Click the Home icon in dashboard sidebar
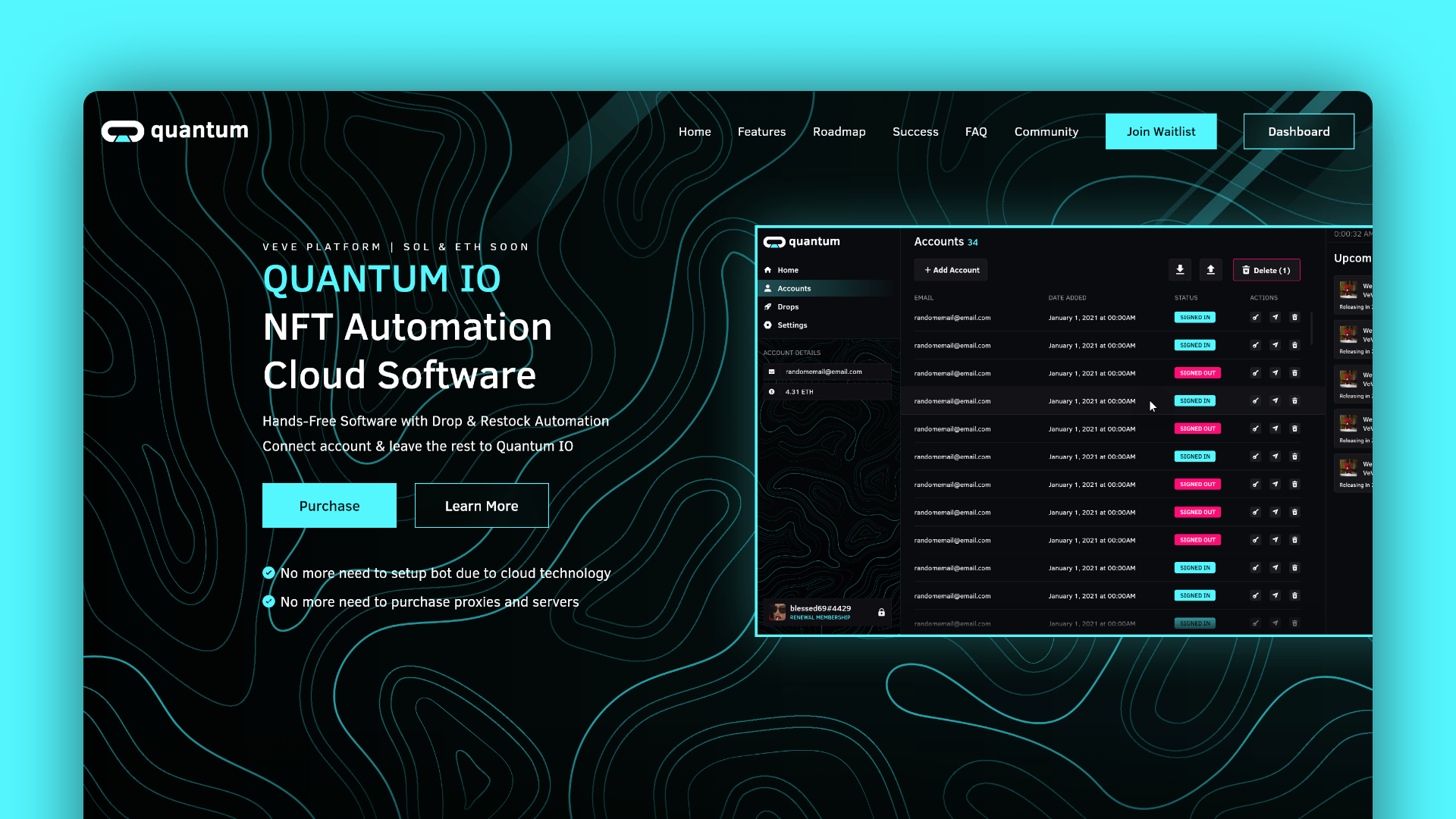The height and width of the screenshot is (819, 1456). coord(769,270)
